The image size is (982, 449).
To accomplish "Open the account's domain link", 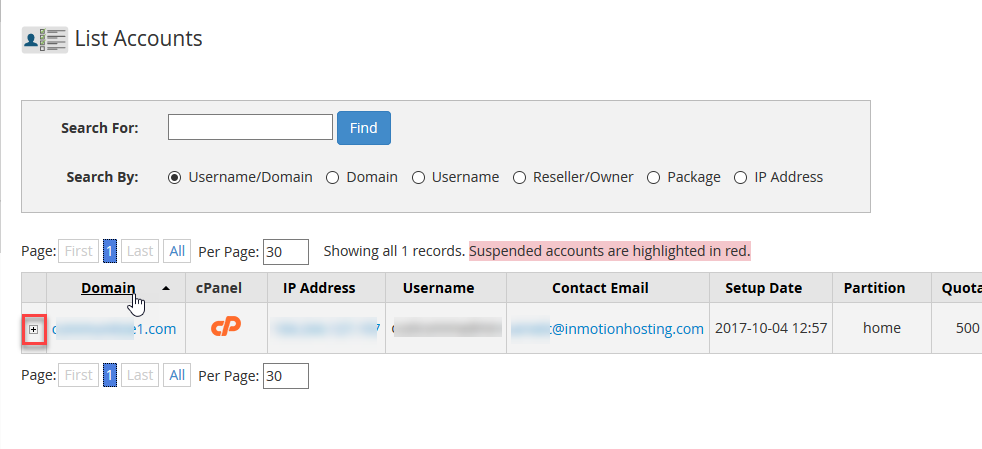I will 114,328.
